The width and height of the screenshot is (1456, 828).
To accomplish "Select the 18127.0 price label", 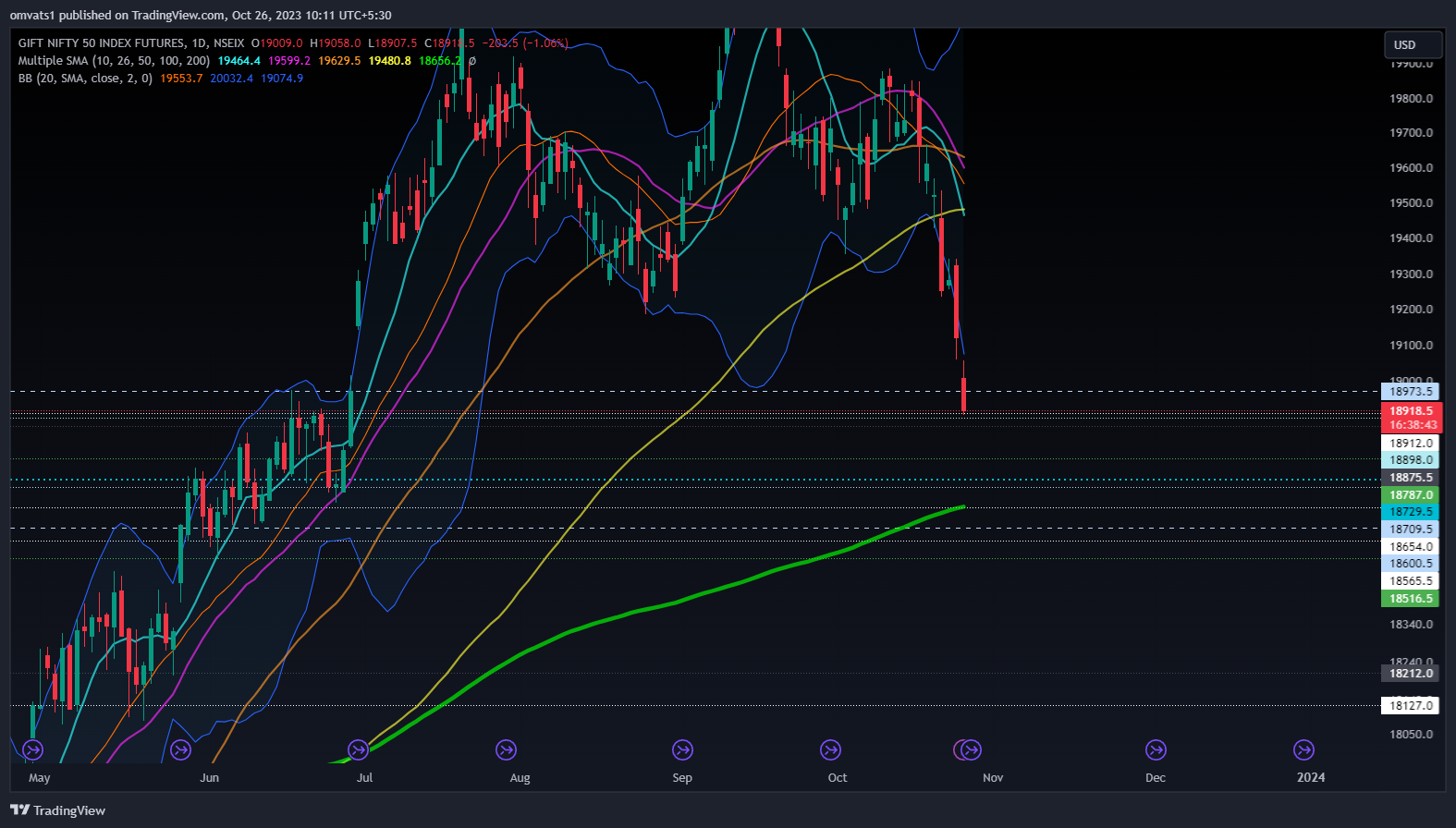I will (1410, 706).
